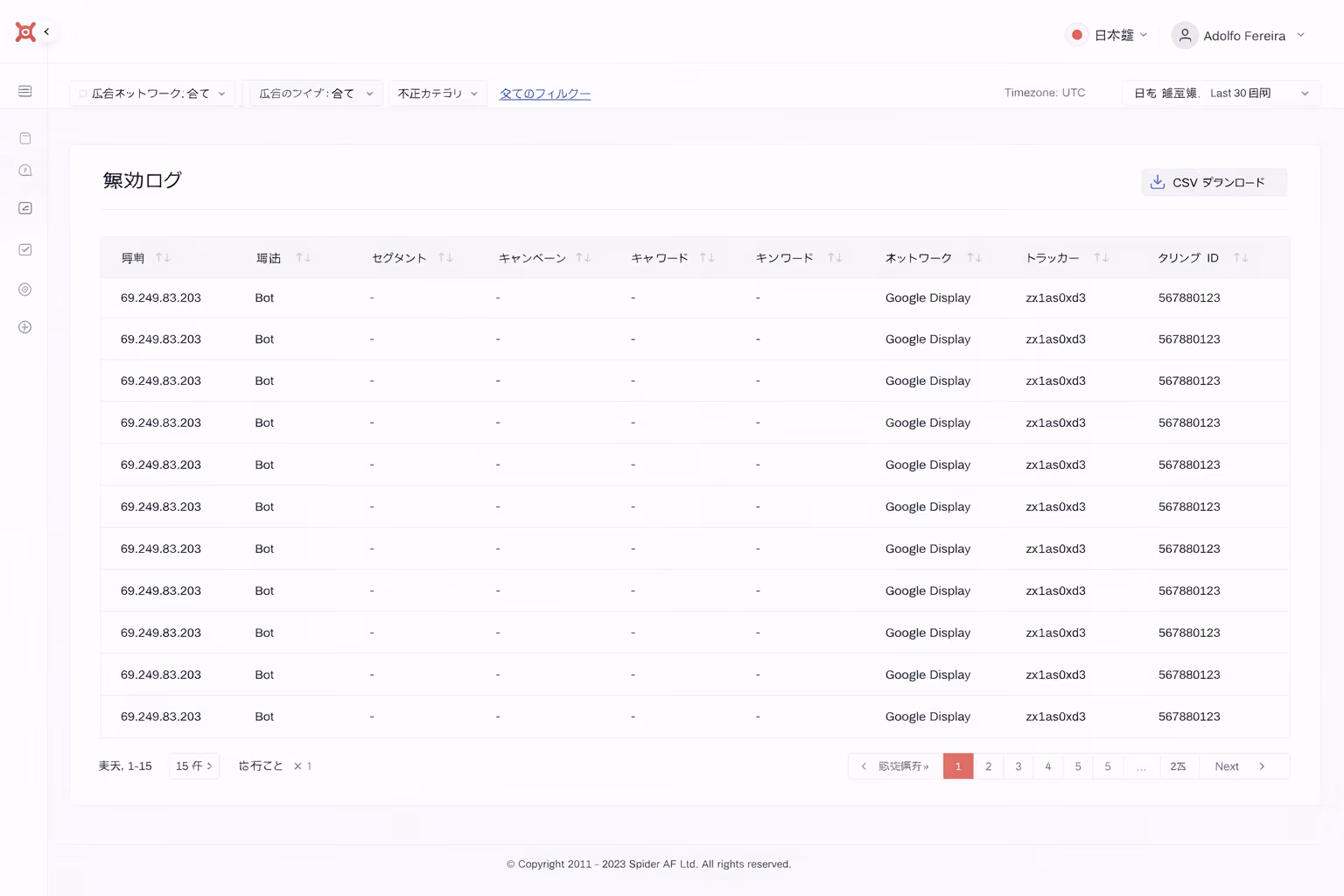Click the Spider AF logo icon
The height and width of the screenshot is (896, 1344).
(25, 32)
